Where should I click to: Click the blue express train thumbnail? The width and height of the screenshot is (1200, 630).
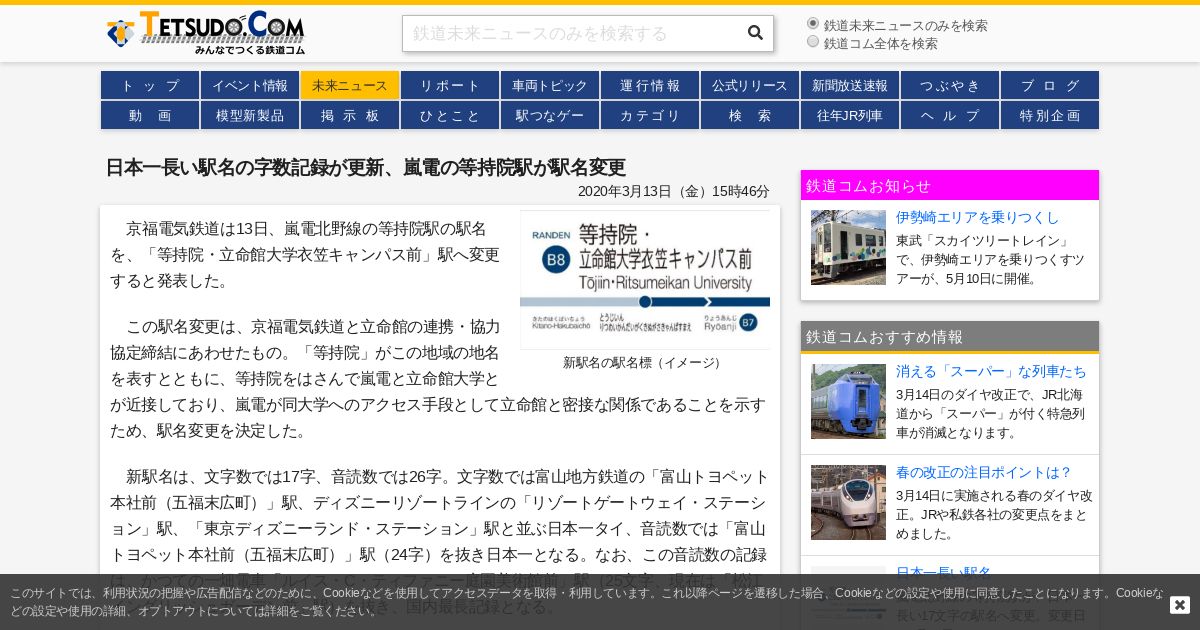point(848,401)
